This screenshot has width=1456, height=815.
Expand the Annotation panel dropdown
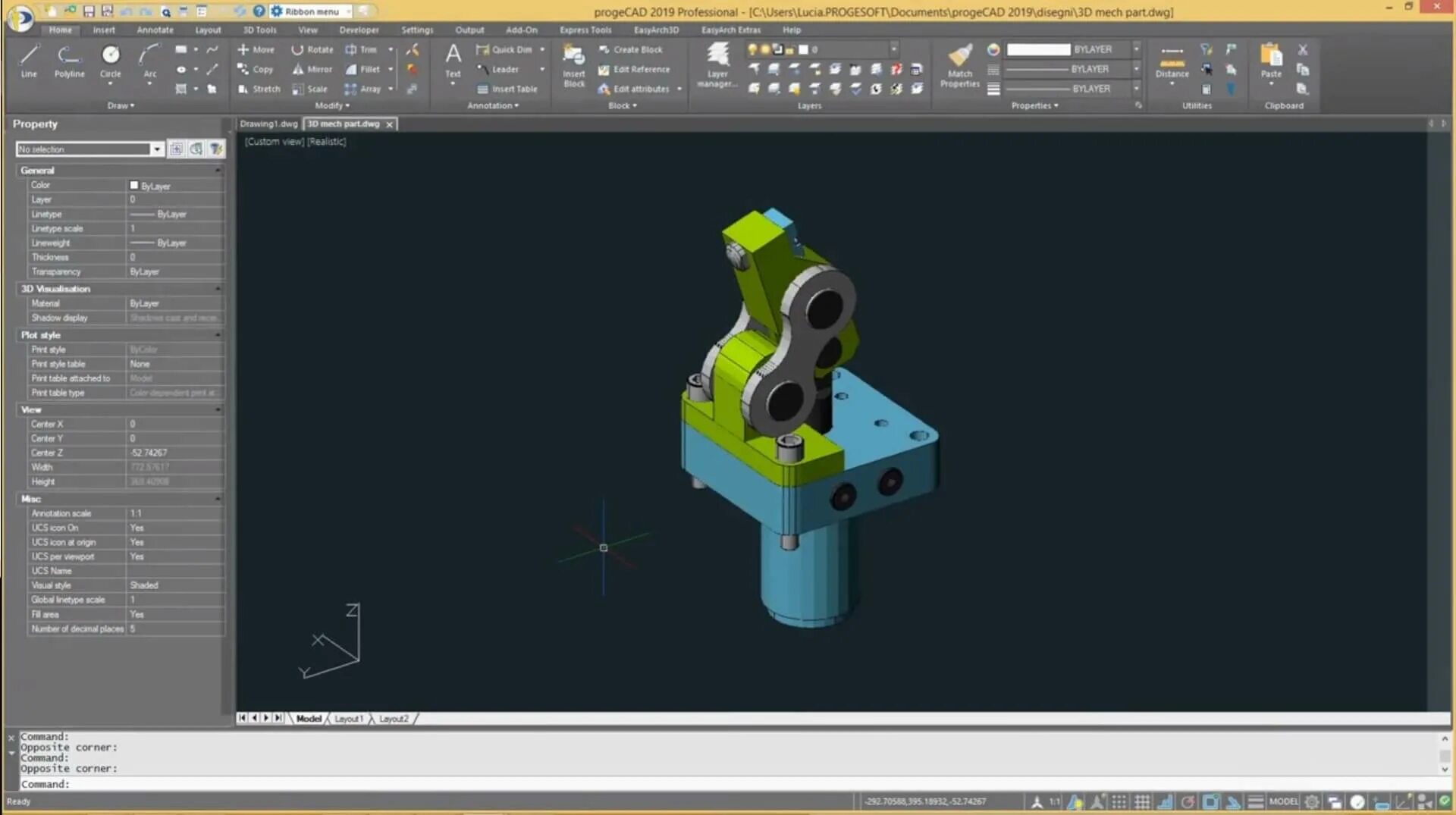pos(493,105)
